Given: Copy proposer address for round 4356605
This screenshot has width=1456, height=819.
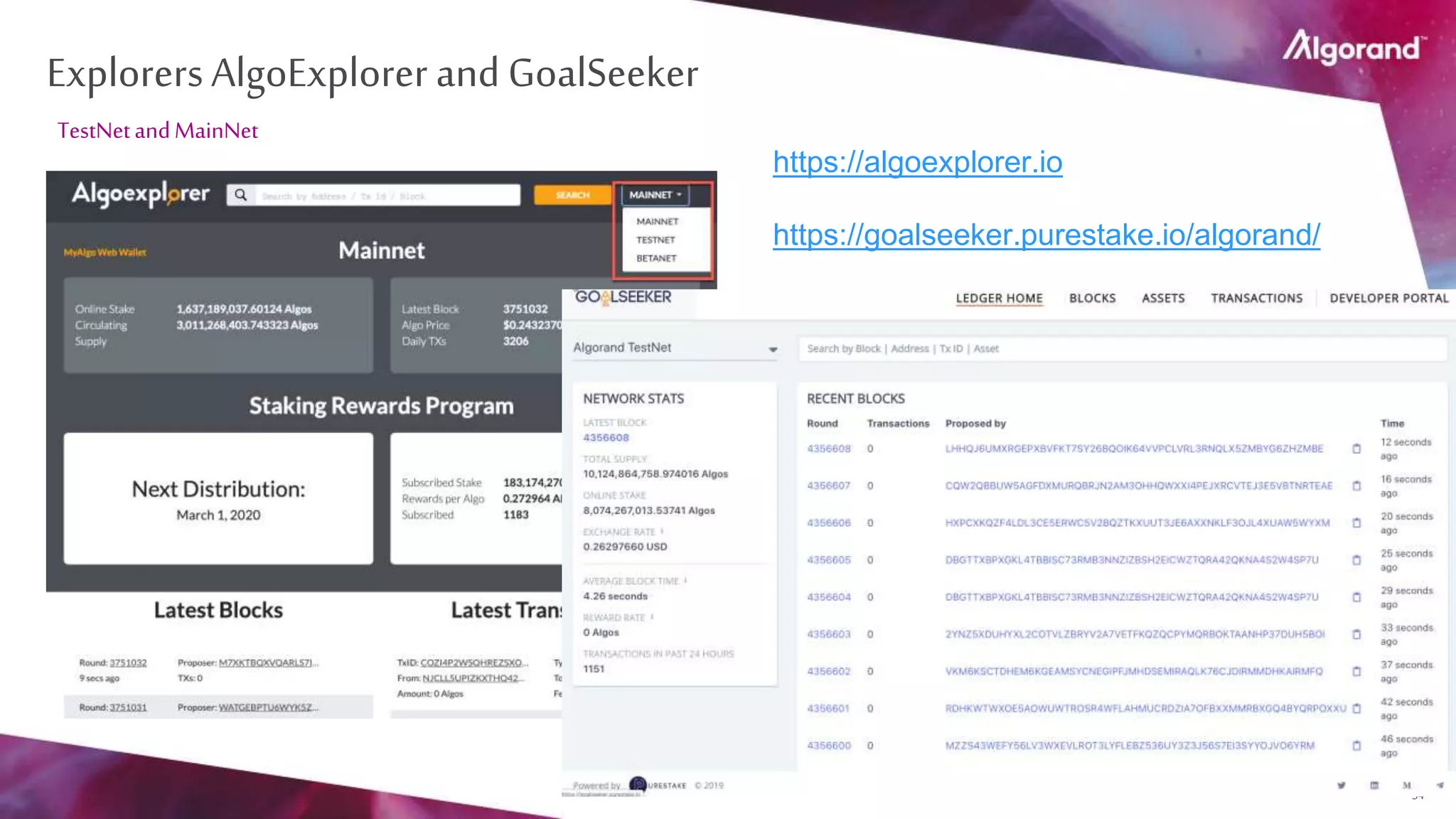Looking at the screenshot, I should tap(1356, 560).
